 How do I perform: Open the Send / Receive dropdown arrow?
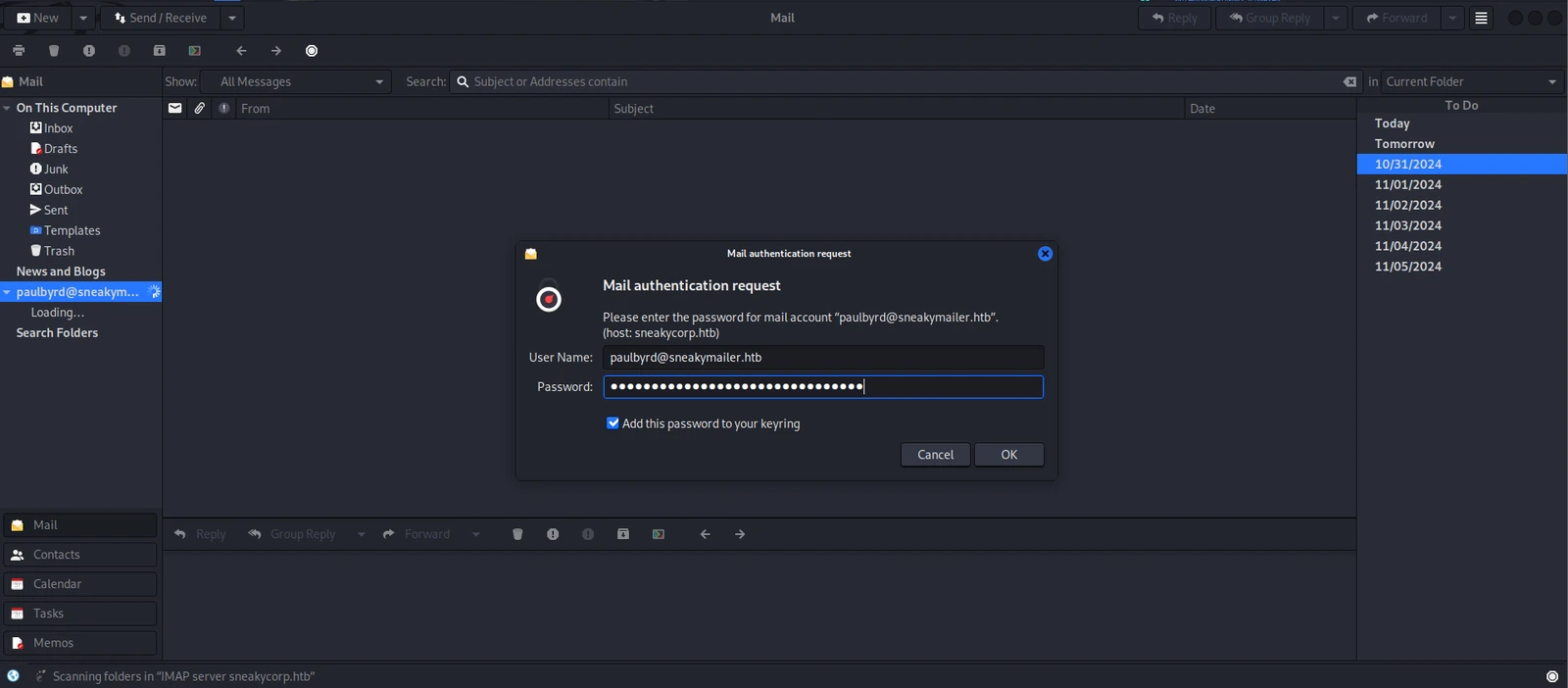(232, 18)
